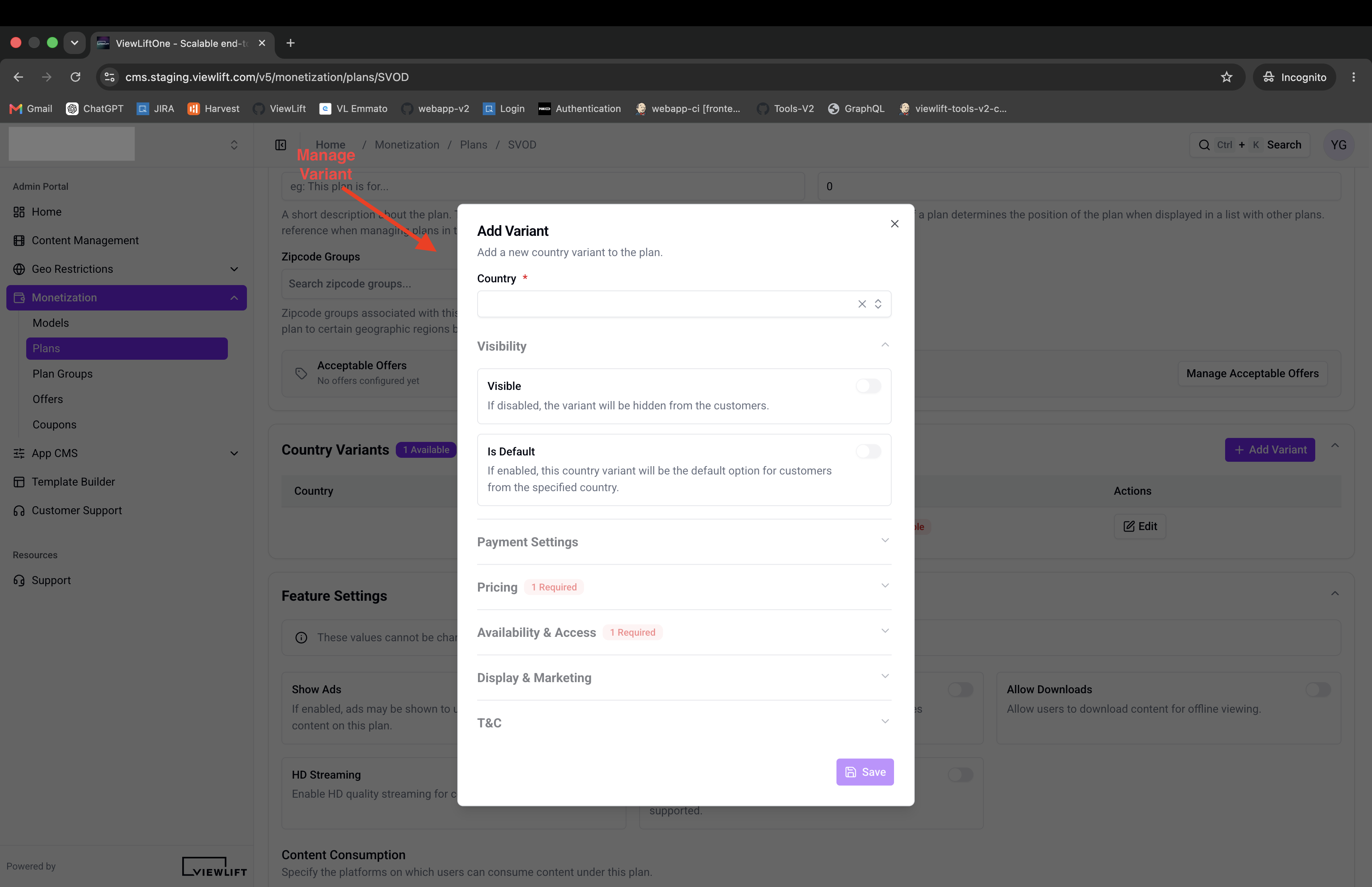Expand Availability & Access section
Viewport: 1372px width, 887px height.
(x=684, y=632)
